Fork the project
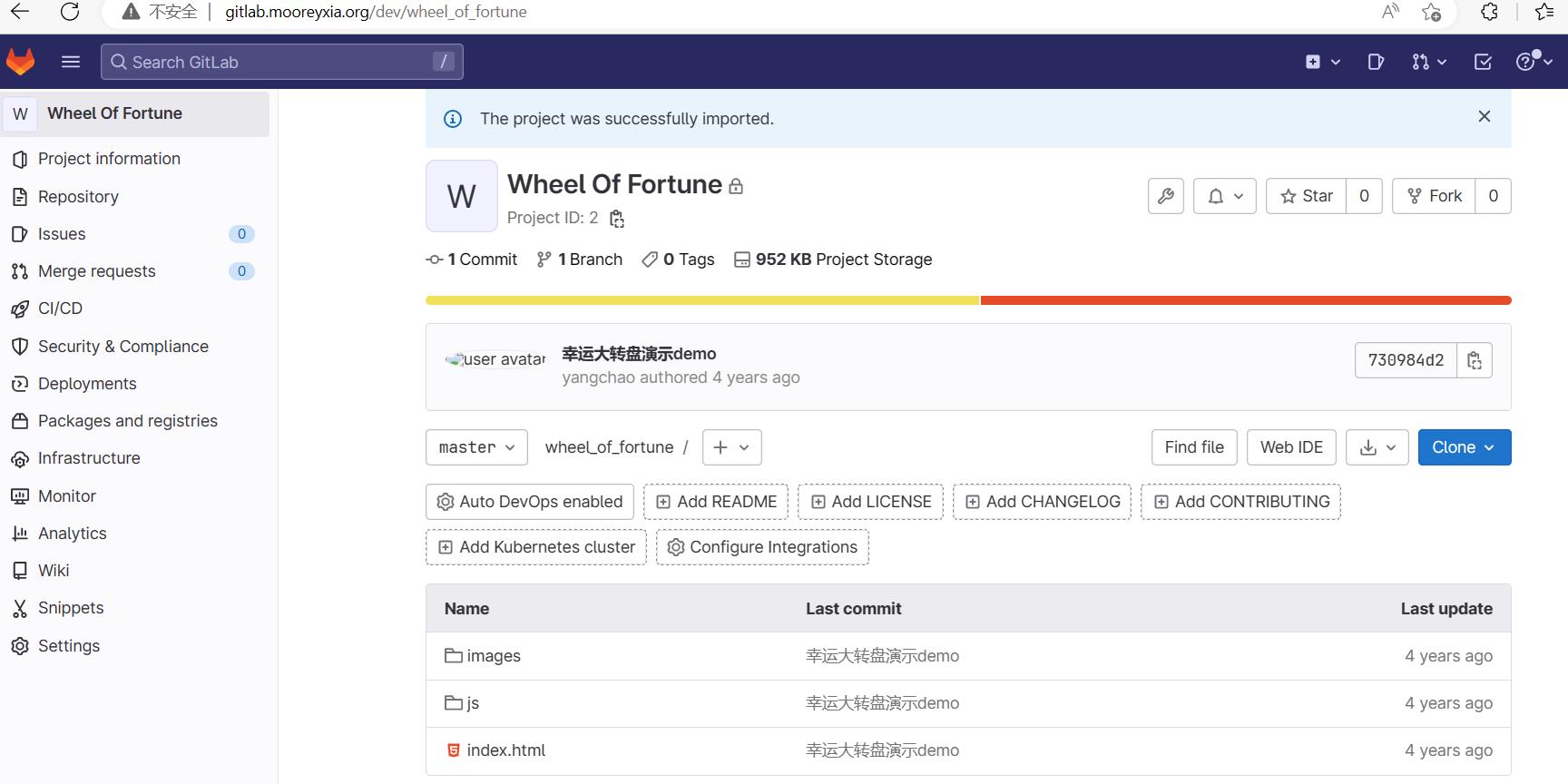 click(x=1434, y=196)
